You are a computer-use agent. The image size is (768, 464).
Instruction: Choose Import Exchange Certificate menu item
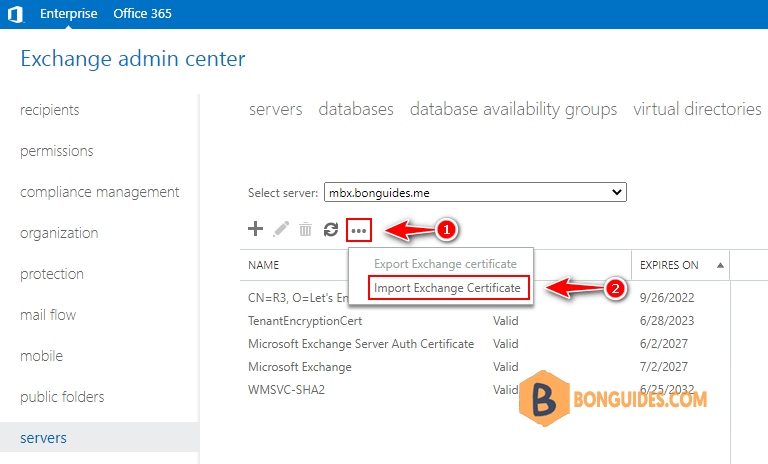click(447, 288)
